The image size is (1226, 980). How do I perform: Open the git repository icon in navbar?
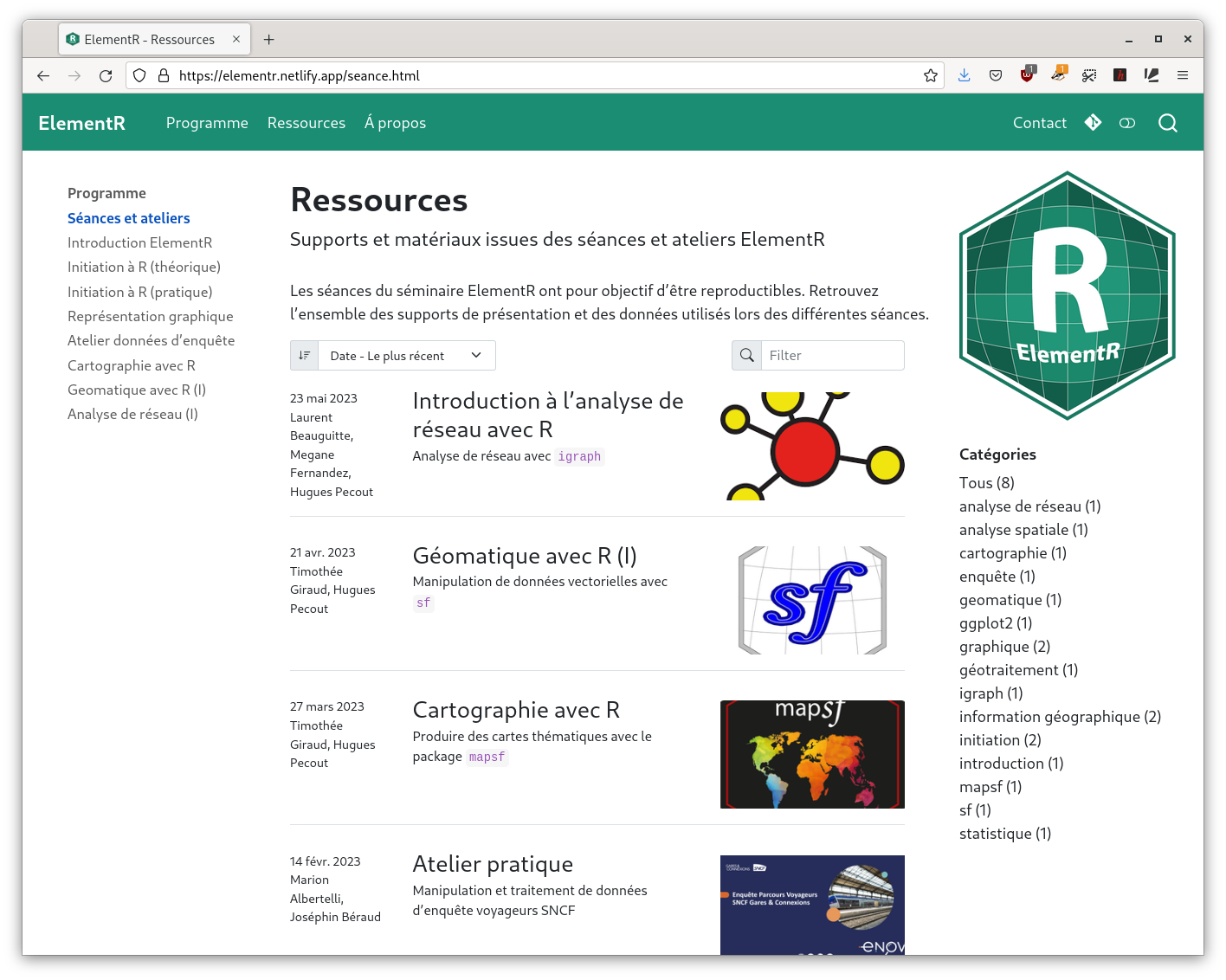(x=1093, y=123)
